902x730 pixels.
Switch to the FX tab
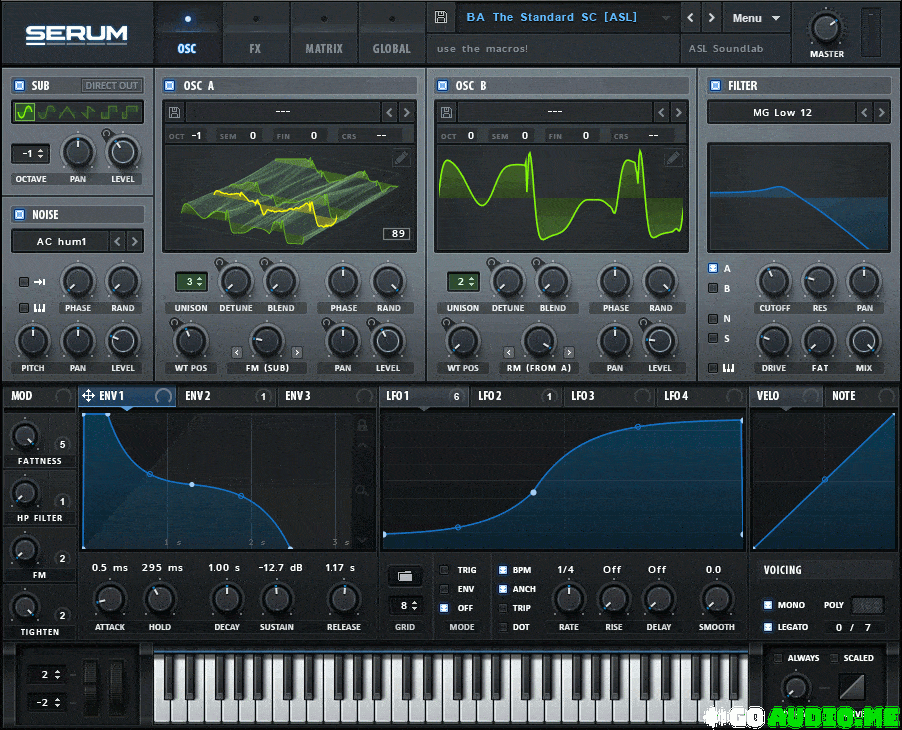coord(255,35)
